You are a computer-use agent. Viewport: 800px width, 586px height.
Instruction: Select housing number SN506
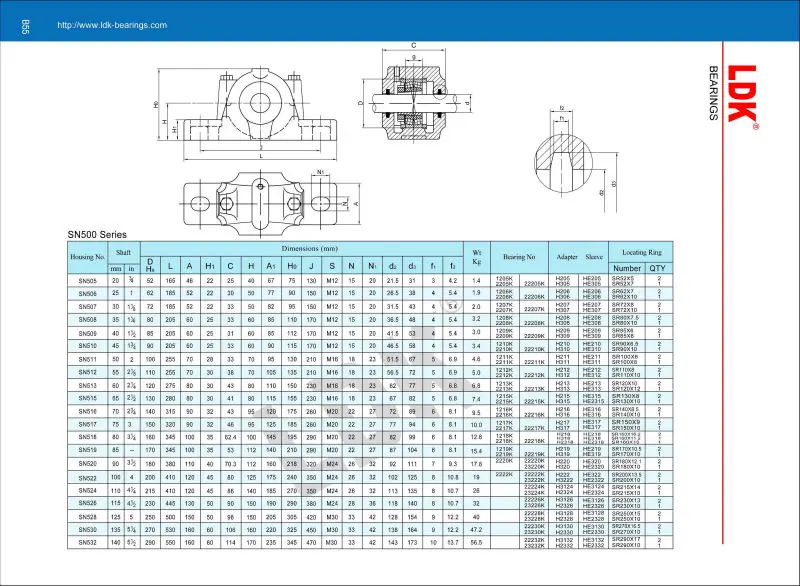(87, 294)
